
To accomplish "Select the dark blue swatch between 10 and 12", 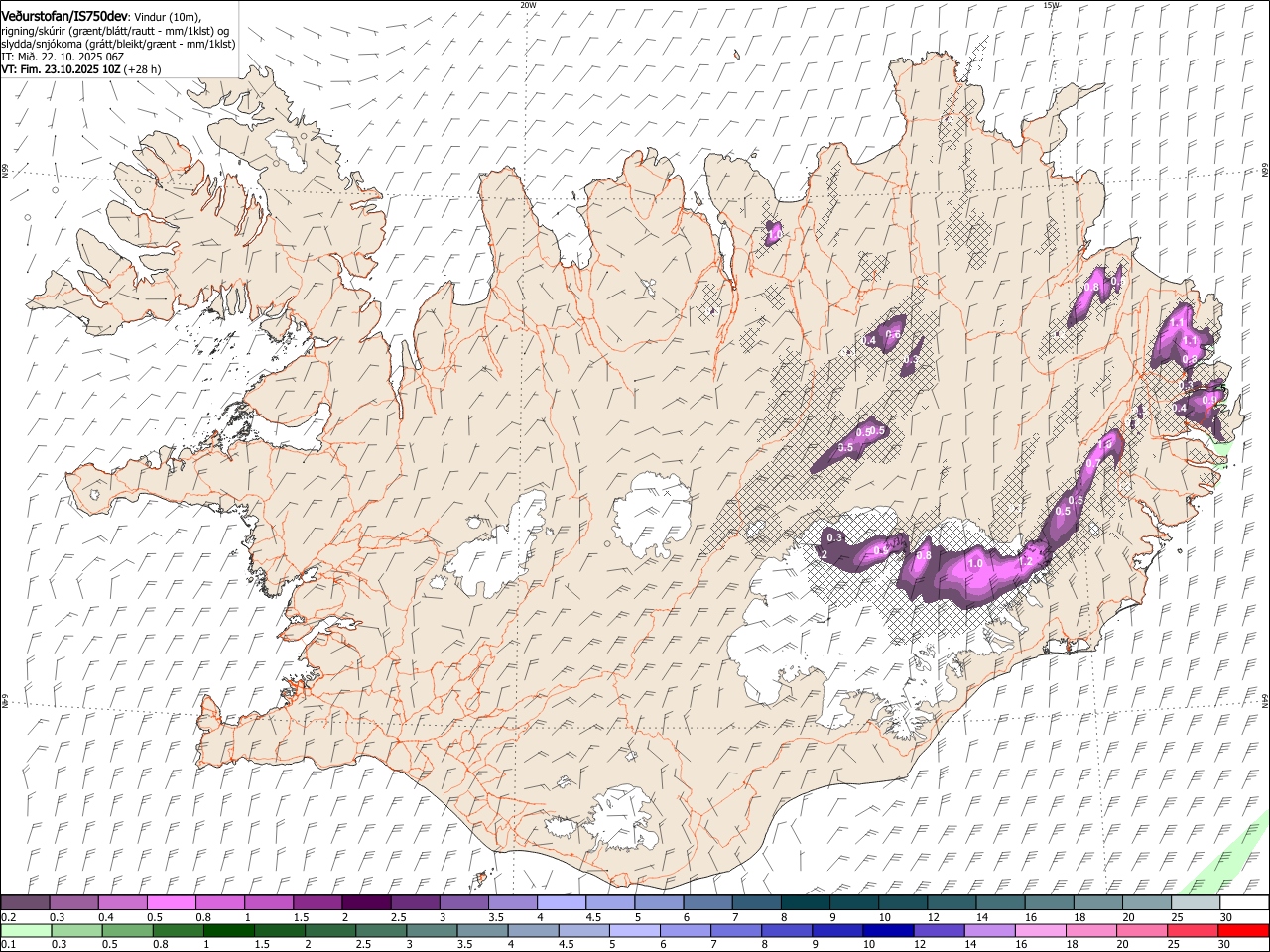I will (x=886, y=930).
